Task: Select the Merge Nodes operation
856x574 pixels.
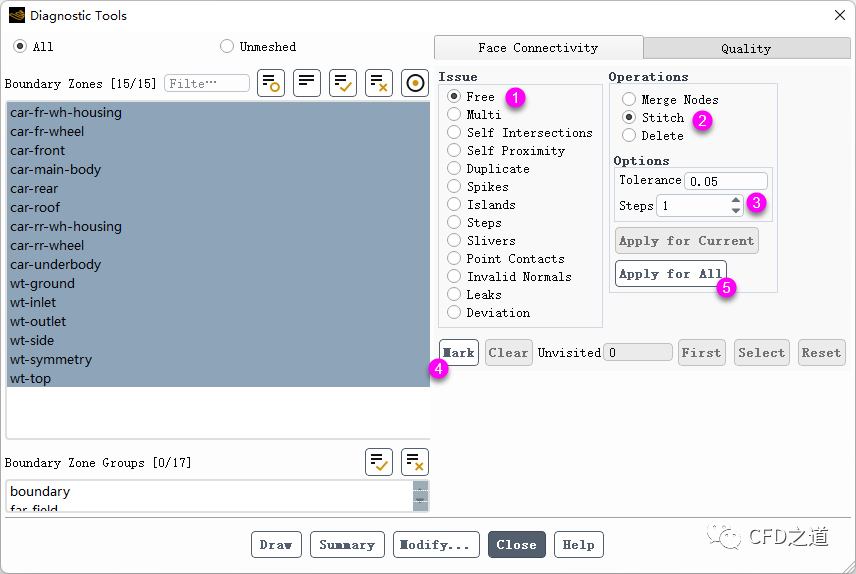Action: [629, 100]
